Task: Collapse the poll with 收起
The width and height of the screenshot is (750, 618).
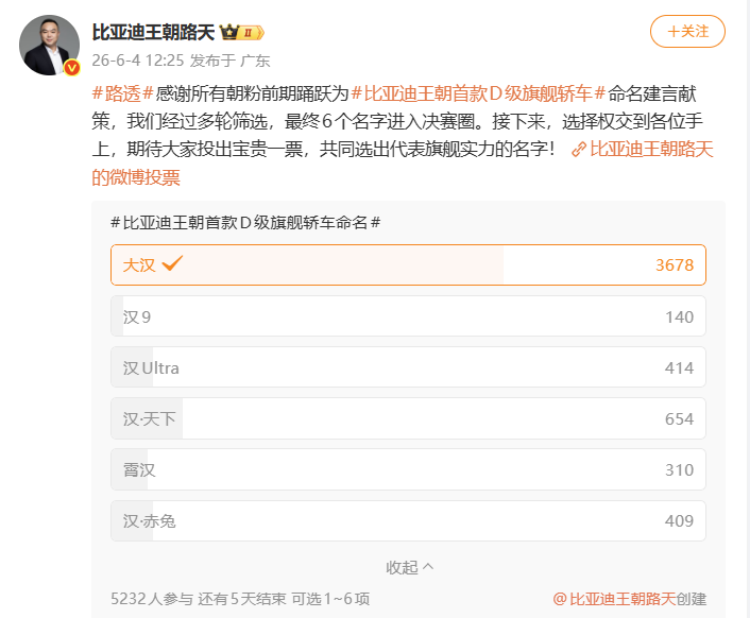Action: pos(409,567)
